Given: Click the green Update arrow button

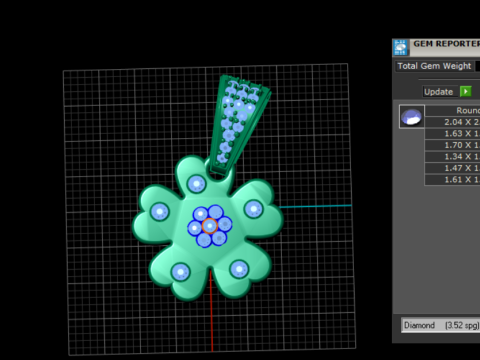Looking at the screenshot, I should 465,92.
